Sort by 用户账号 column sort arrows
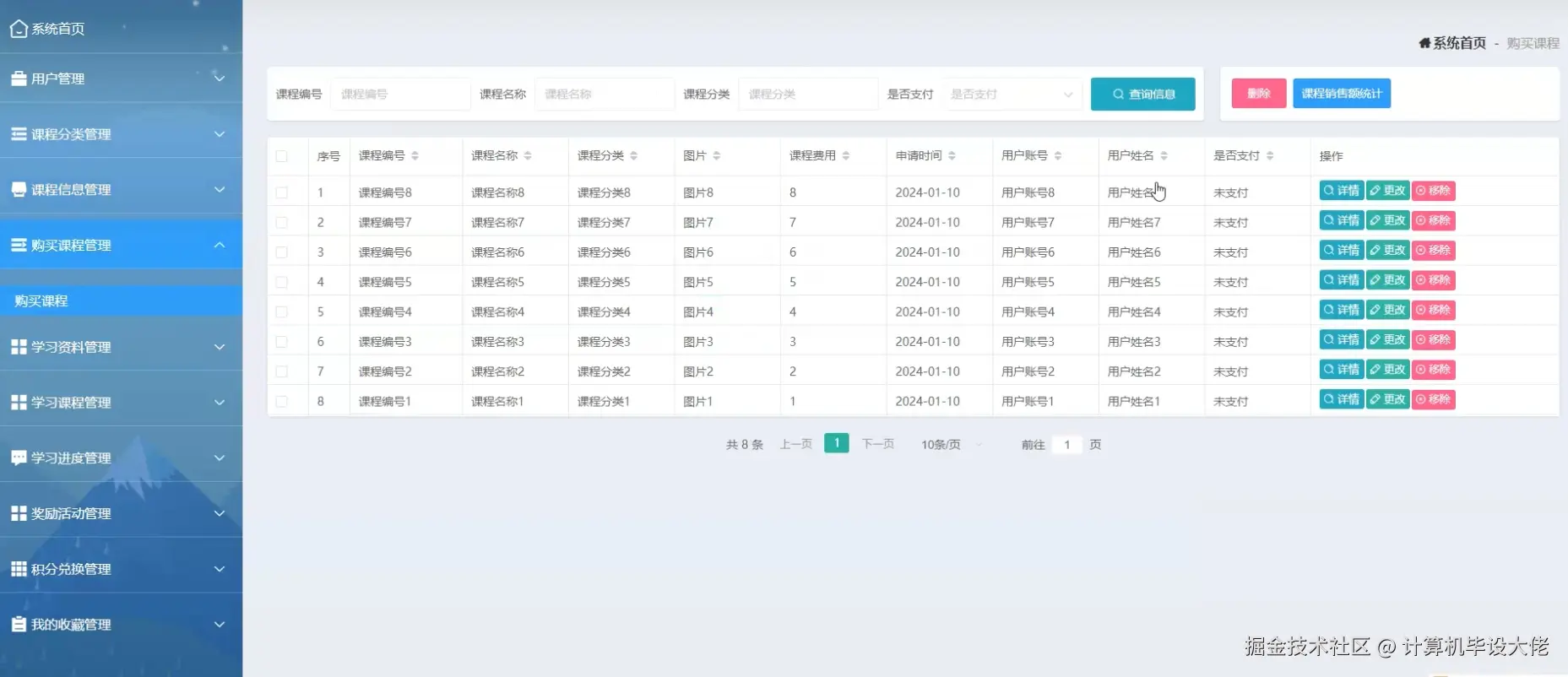This screenshot has height=677, width=1568. tap(1057, 156)
